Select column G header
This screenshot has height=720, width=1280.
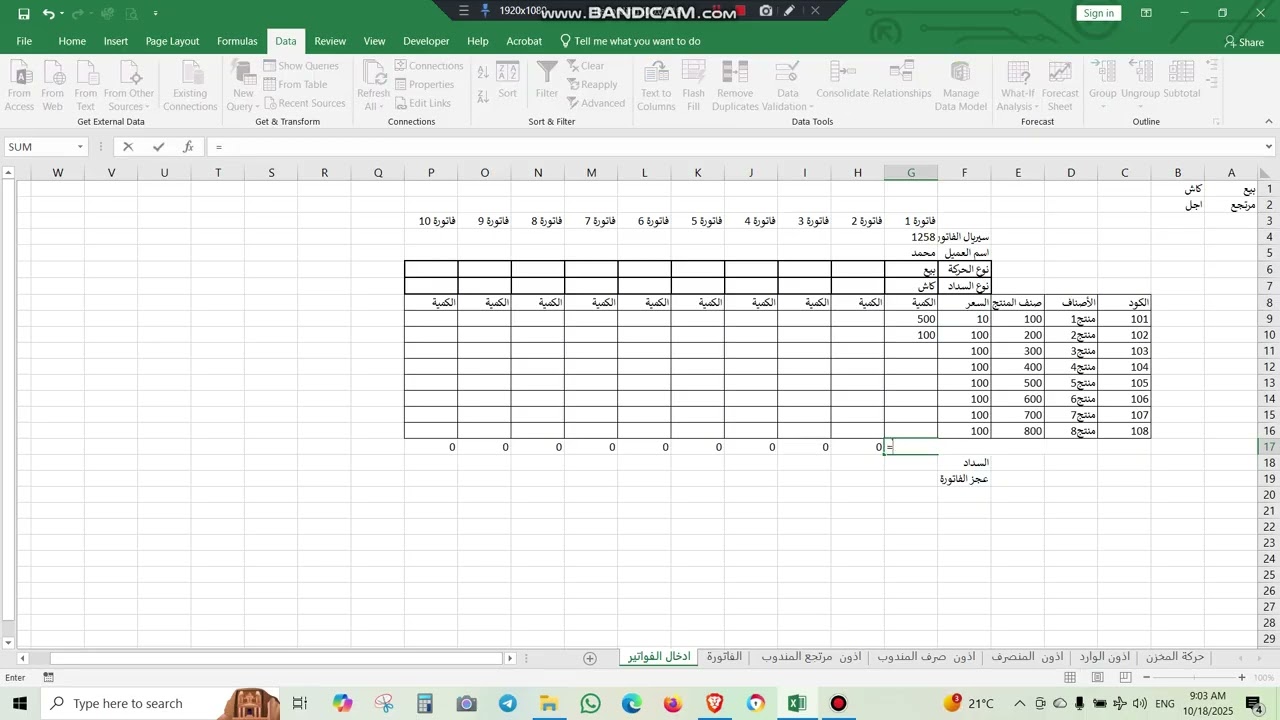click(x=911, y=173)
